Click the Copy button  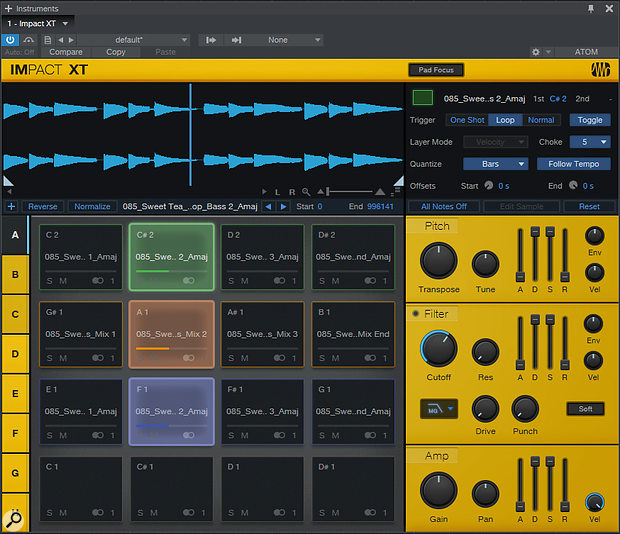coord(115,52)
